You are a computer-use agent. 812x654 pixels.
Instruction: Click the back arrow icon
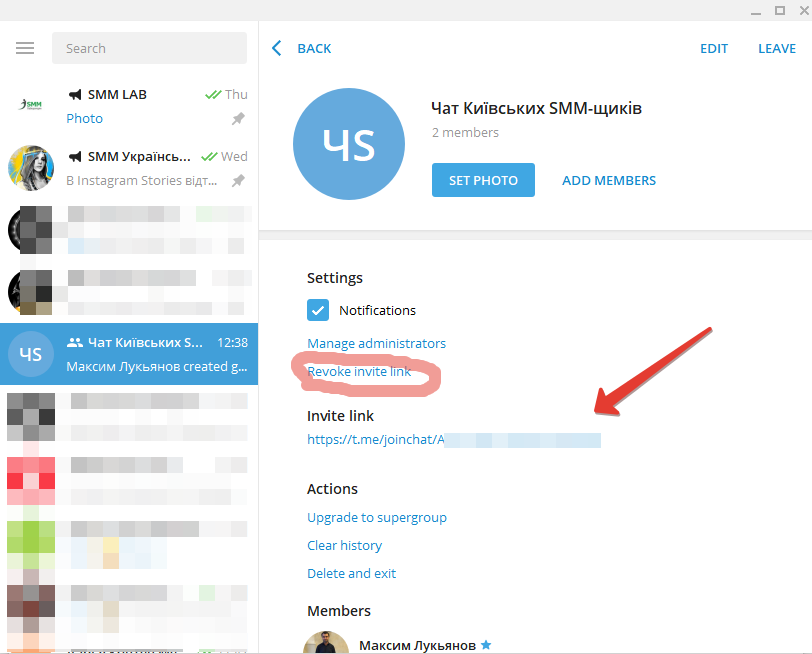(x=277, y=48)
